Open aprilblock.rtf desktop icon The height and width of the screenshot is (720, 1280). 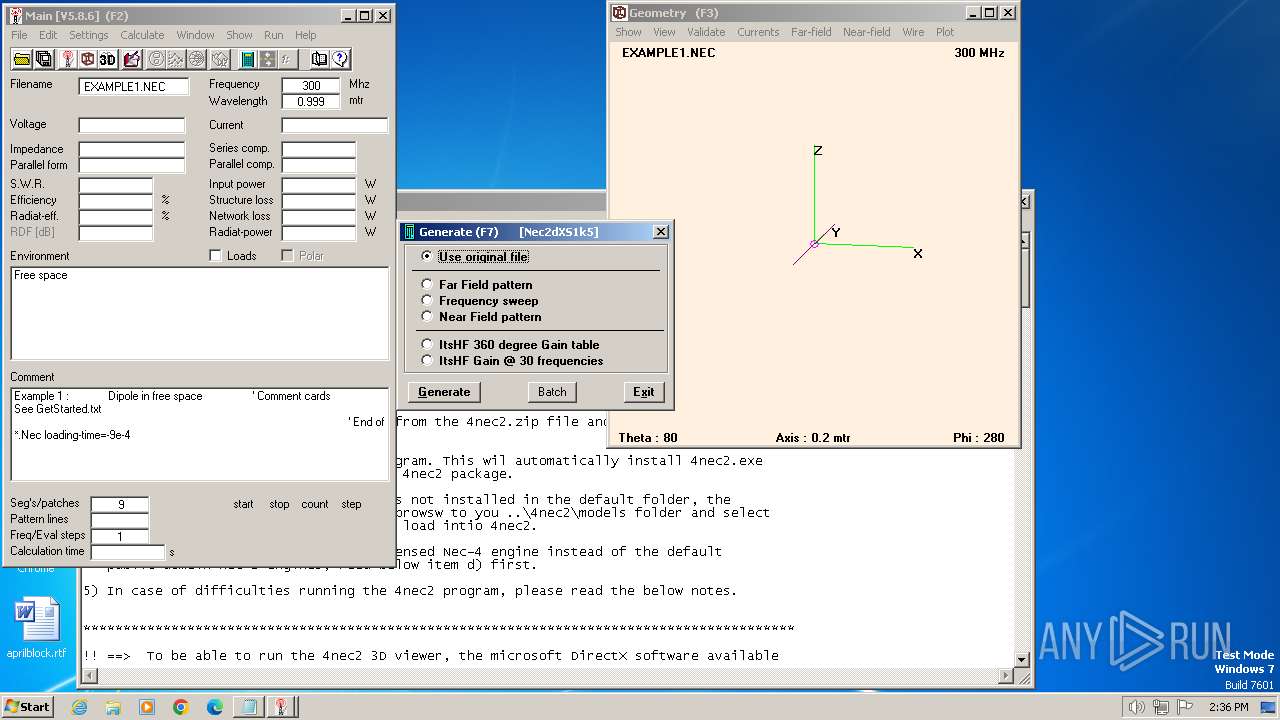[37, 630]
